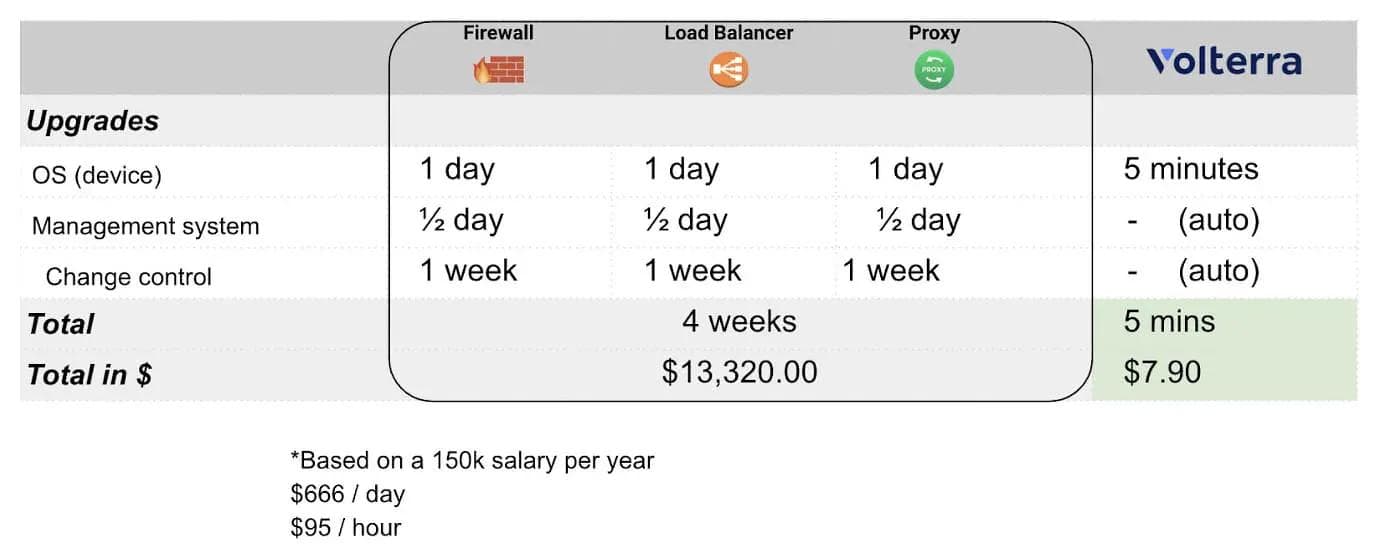Click the Volterra logo
The height and width of the screenshot is (555, 1381).
(1224, 62)
